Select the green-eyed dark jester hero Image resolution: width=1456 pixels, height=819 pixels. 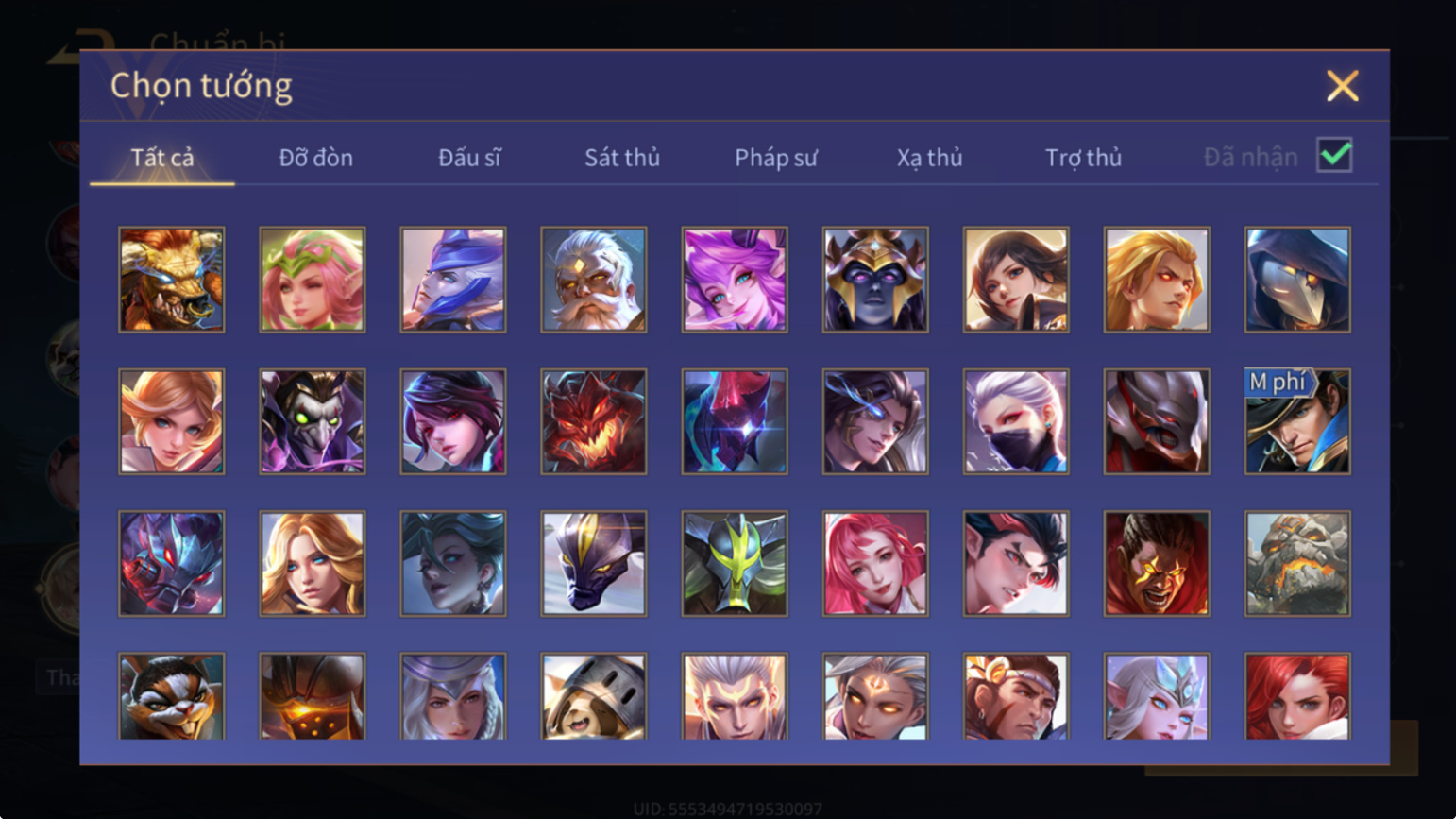point(313,421)
